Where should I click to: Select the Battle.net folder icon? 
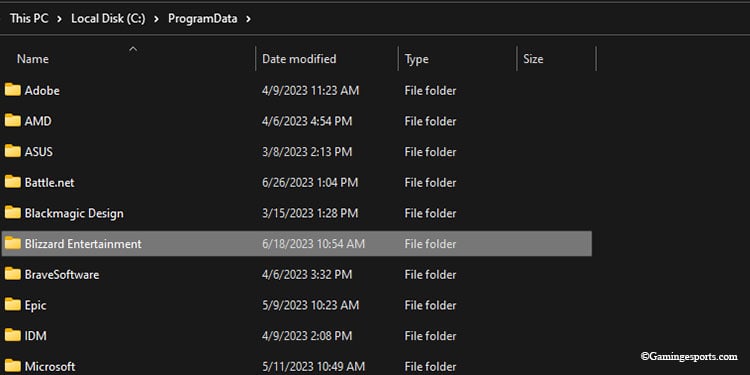tap(13, 182)
